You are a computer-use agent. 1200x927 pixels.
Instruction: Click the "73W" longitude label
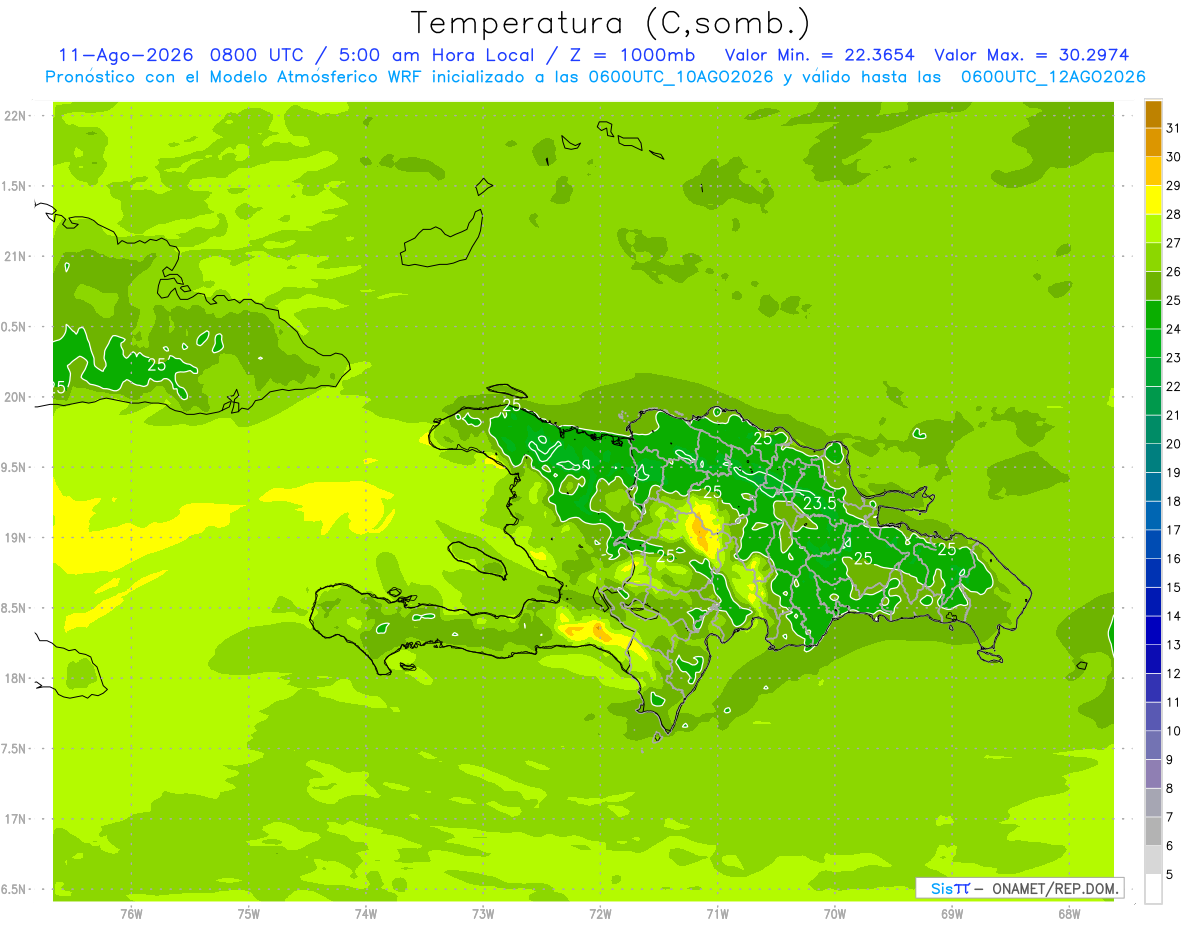[x=483, y=913]
